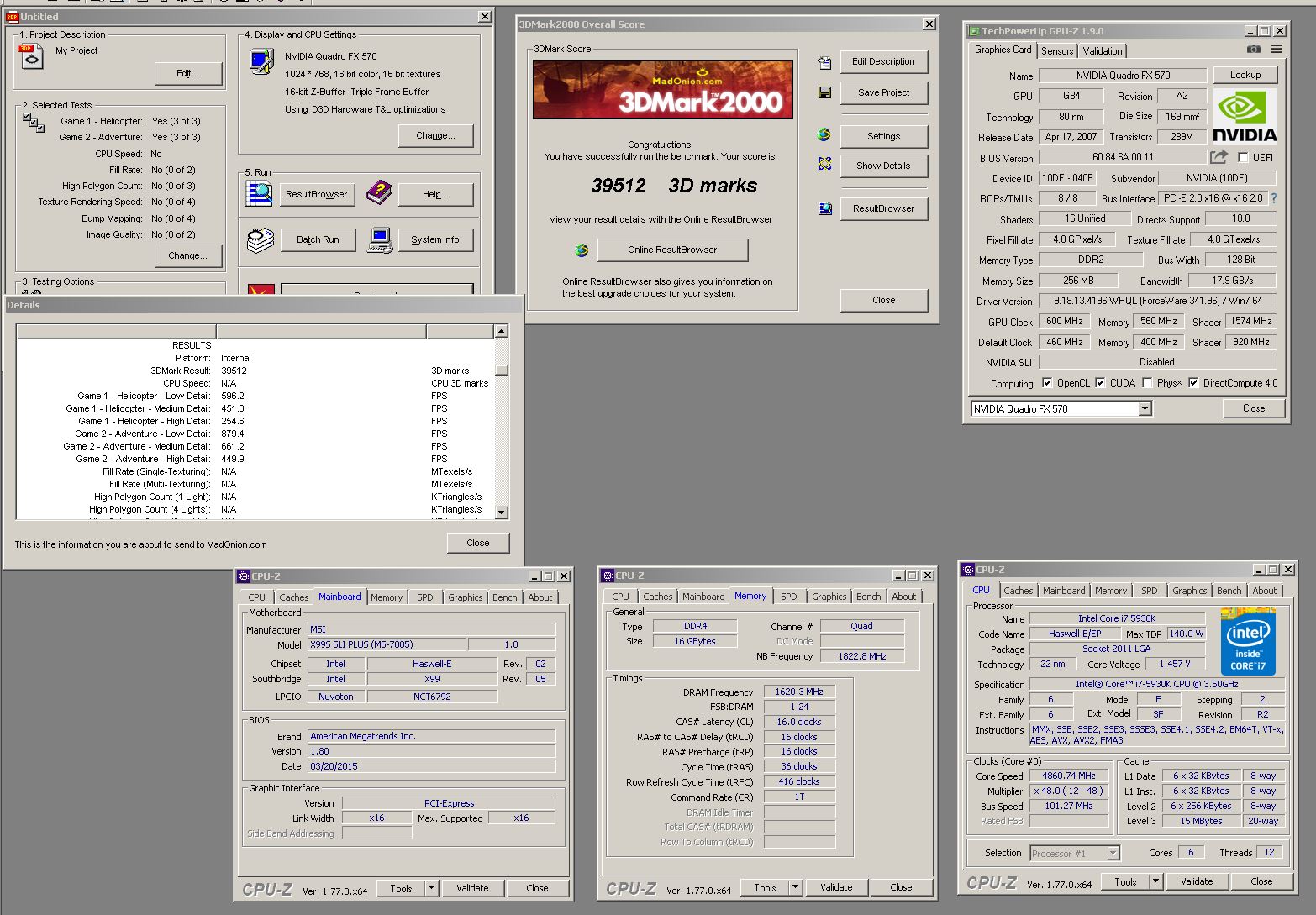Screen dimensions: 1316x915
Task: Click the ResultBrowser icon in 3DMark score window
Action: click(825, 208)
